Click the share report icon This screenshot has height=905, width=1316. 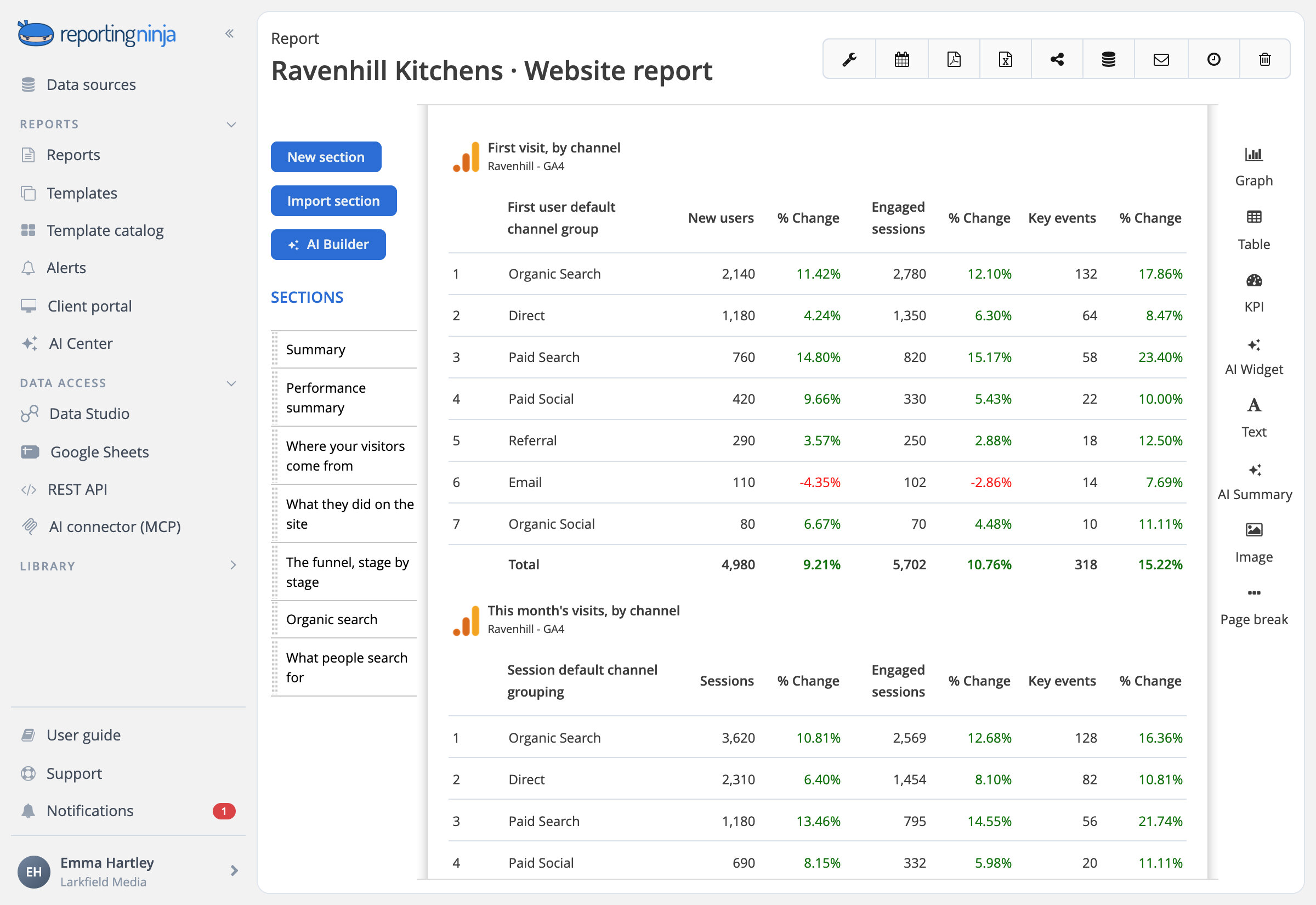pyautogui.click(x=1057, y=59)
